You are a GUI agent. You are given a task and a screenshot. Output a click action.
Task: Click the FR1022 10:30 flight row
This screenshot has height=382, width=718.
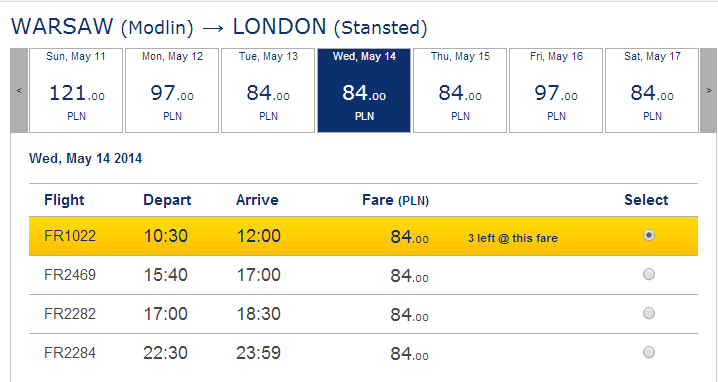pos(363,236)
